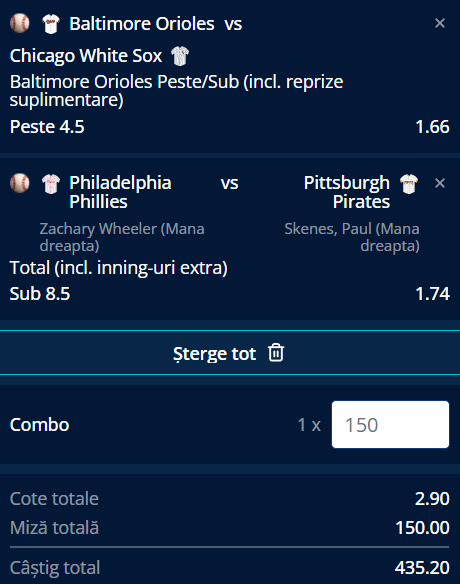Screen dimensions: 460x584
Task: Click the Baltimore Orioles jersey icon
Action: (51, 24)
